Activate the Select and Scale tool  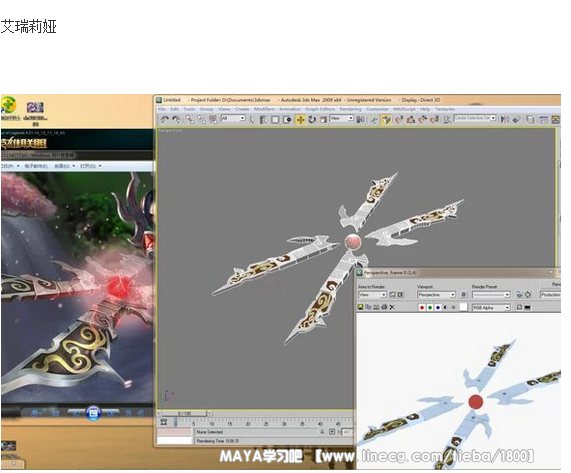pos(323,119)
